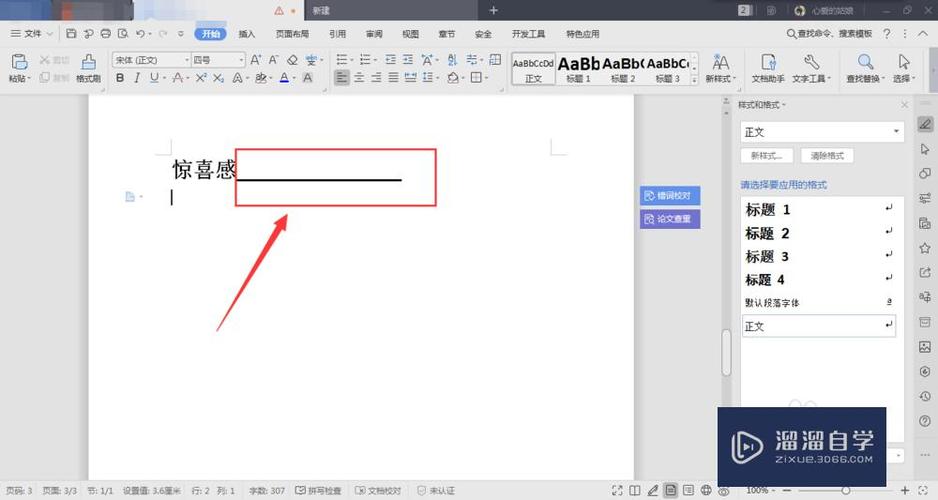Toggle Strikethrough formatting

point(178,78)
